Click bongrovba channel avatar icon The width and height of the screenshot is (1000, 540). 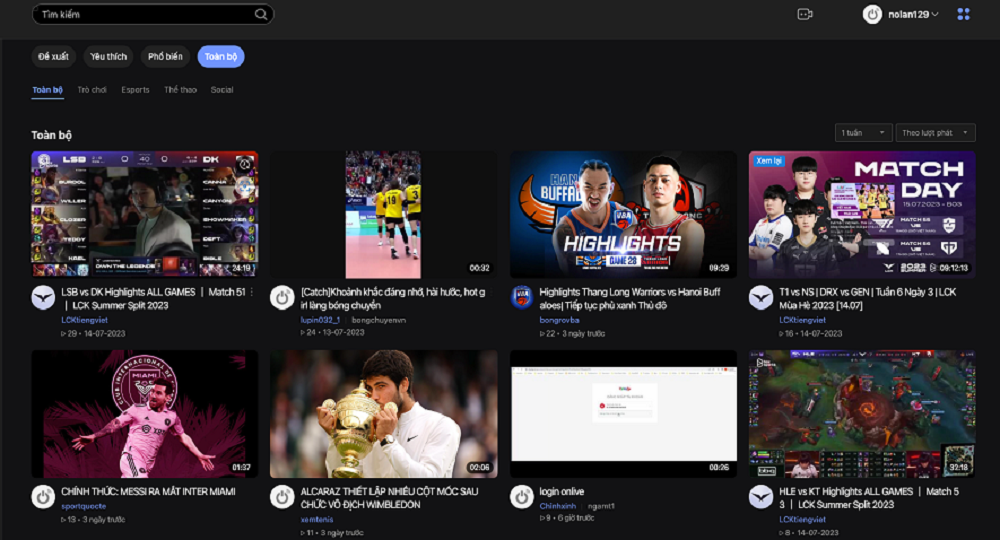pyautogui.click(x=521, y=297)
